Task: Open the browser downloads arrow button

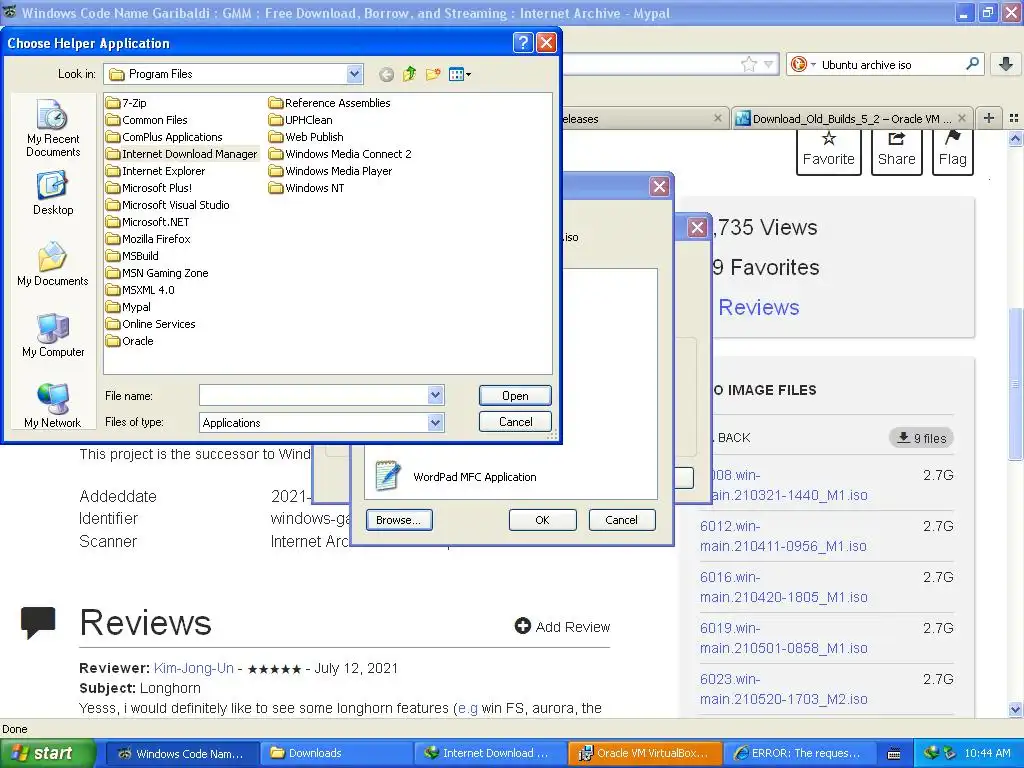Action: (x=1006, y=64)
